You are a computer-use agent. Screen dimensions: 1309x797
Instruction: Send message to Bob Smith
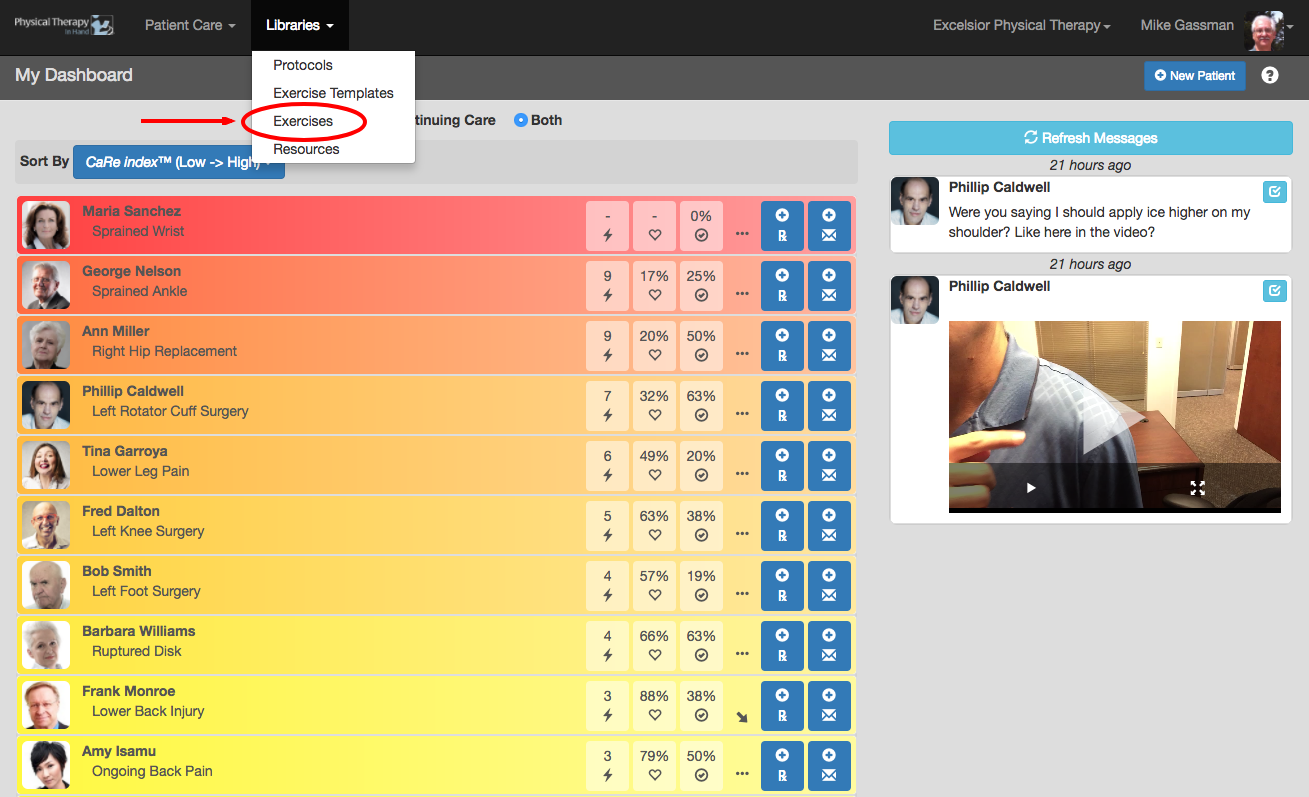click(829, 585)
